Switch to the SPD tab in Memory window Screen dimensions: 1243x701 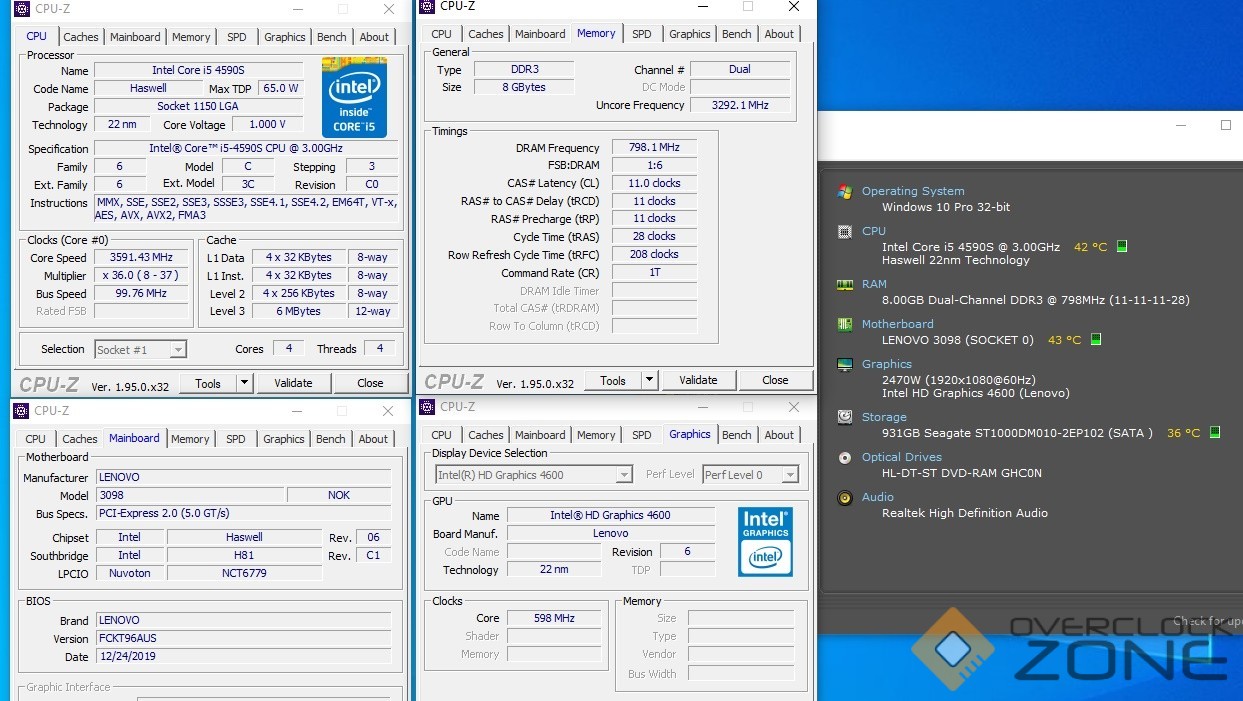coord(642,34)
